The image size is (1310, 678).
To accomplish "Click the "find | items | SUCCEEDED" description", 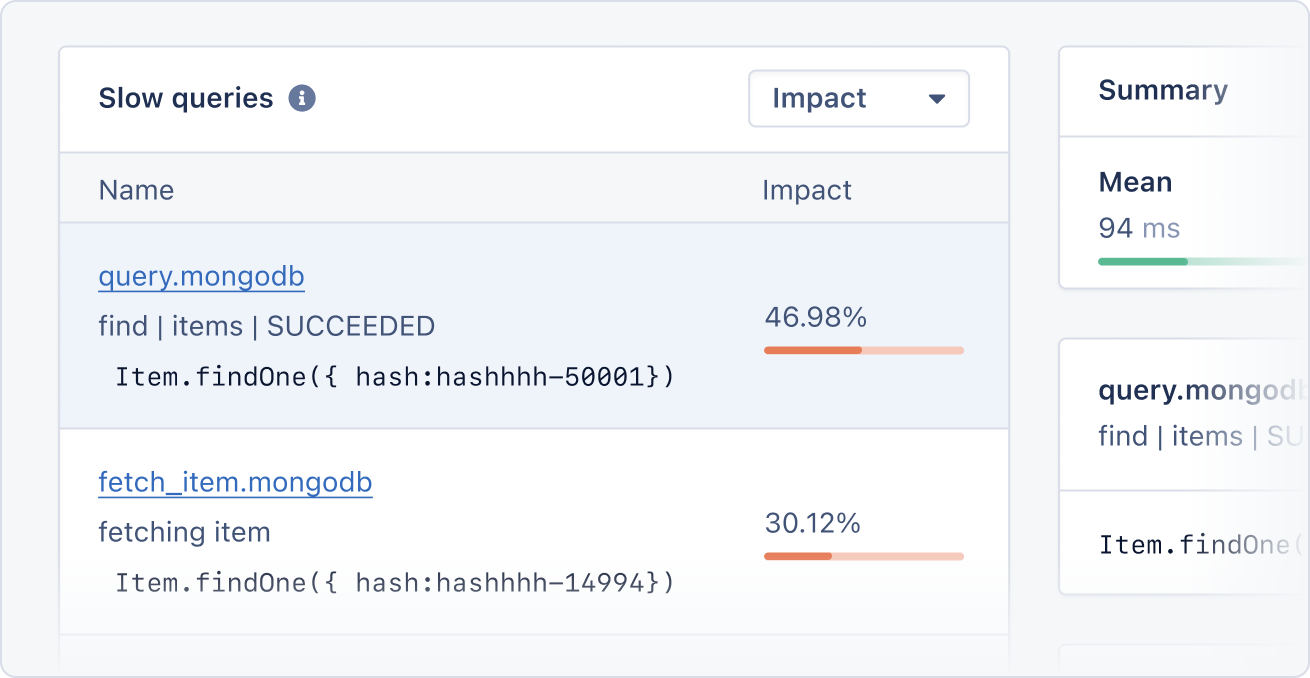I will tap(266, 326).
